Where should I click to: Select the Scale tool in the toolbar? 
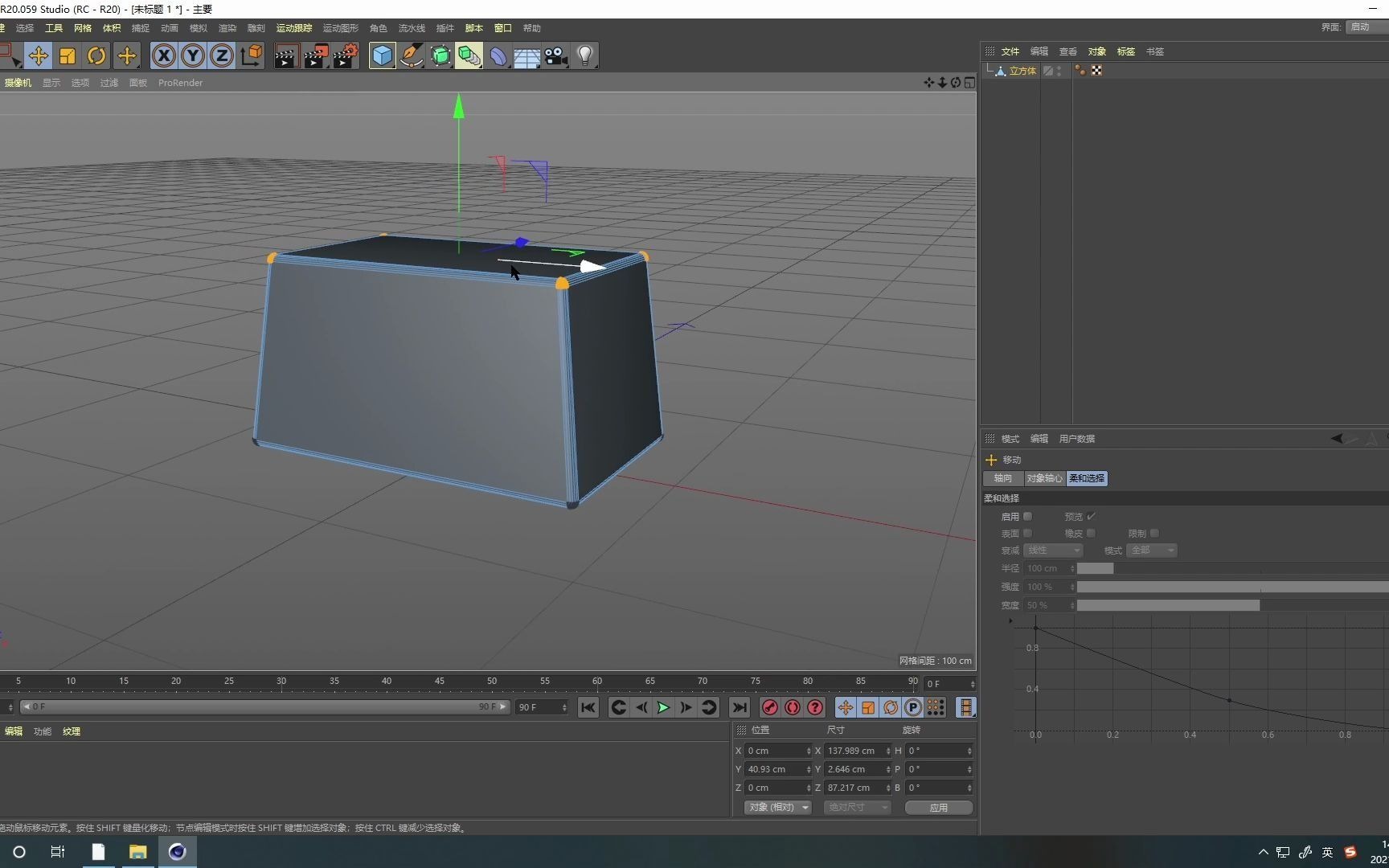[68, 55]
